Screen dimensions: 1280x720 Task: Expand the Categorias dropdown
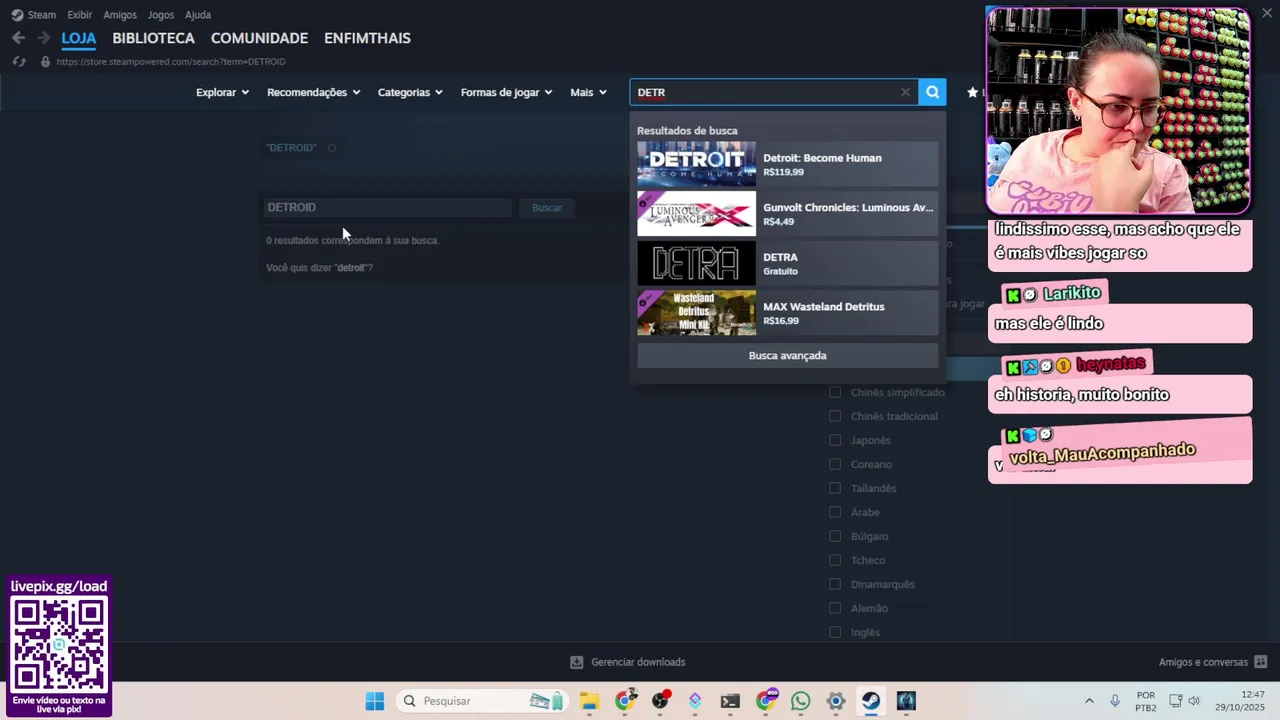click(410, 92)
